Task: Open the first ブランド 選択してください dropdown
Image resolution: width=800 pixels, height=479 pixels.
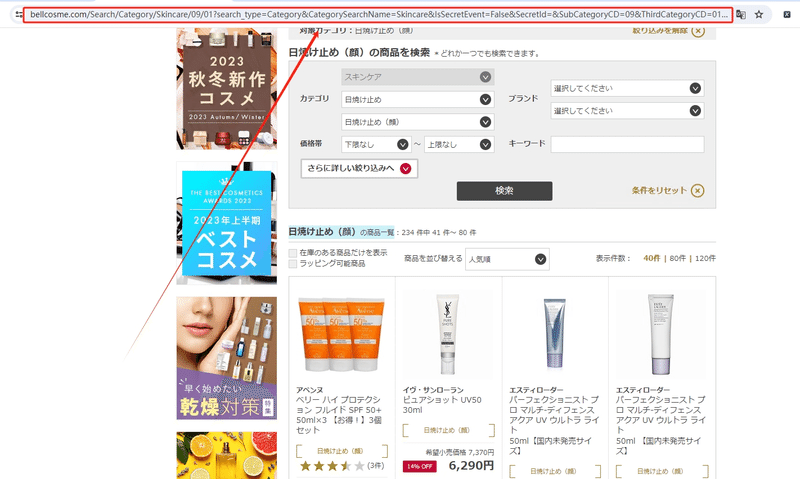Action: 627,88
